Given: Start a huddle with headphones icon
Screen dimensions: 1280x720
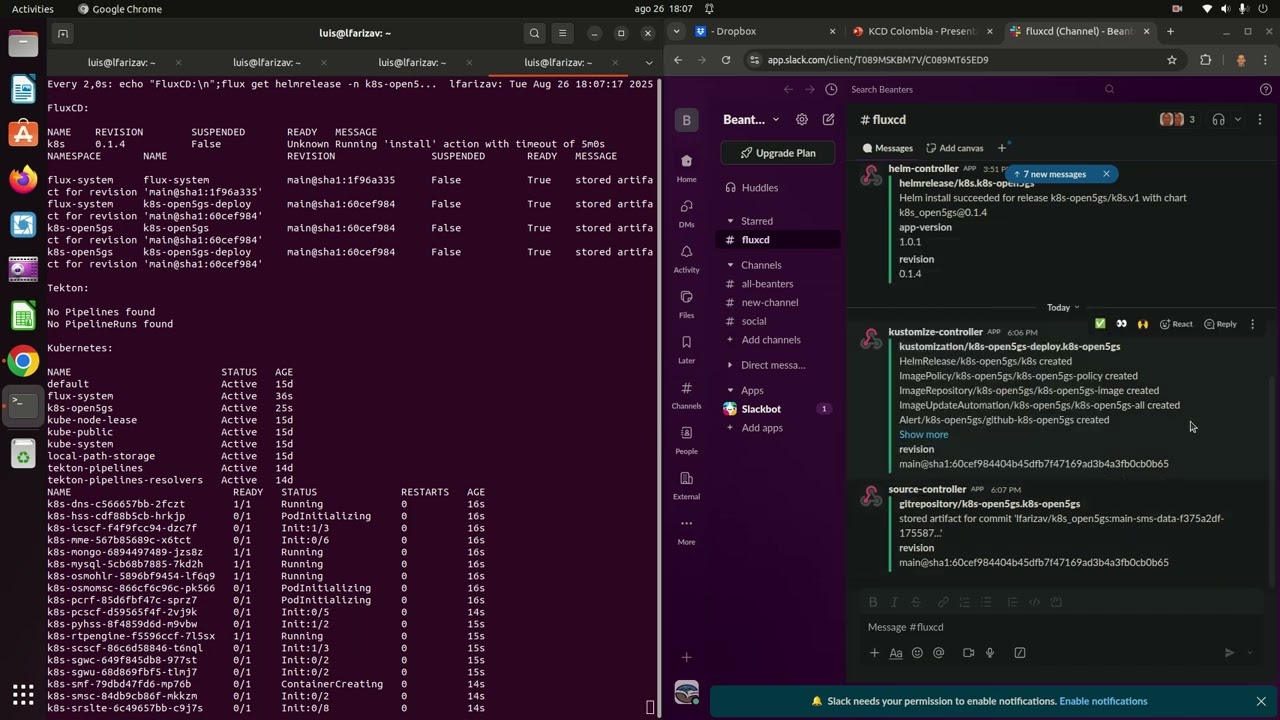Looking at the screenshot, I should point(1218,120).
